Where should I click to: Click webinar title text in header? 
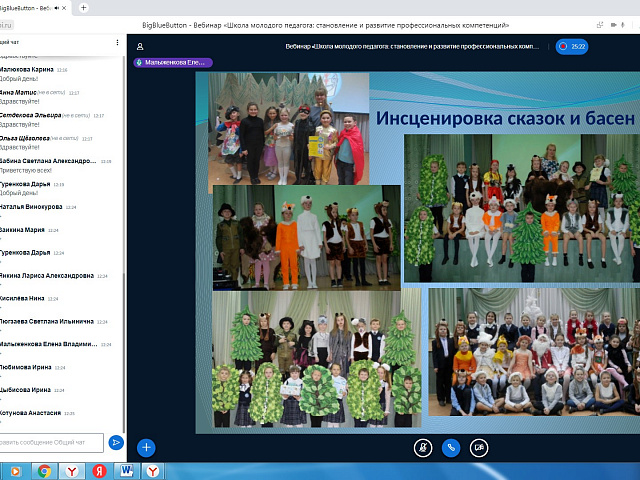click(412, 47)
